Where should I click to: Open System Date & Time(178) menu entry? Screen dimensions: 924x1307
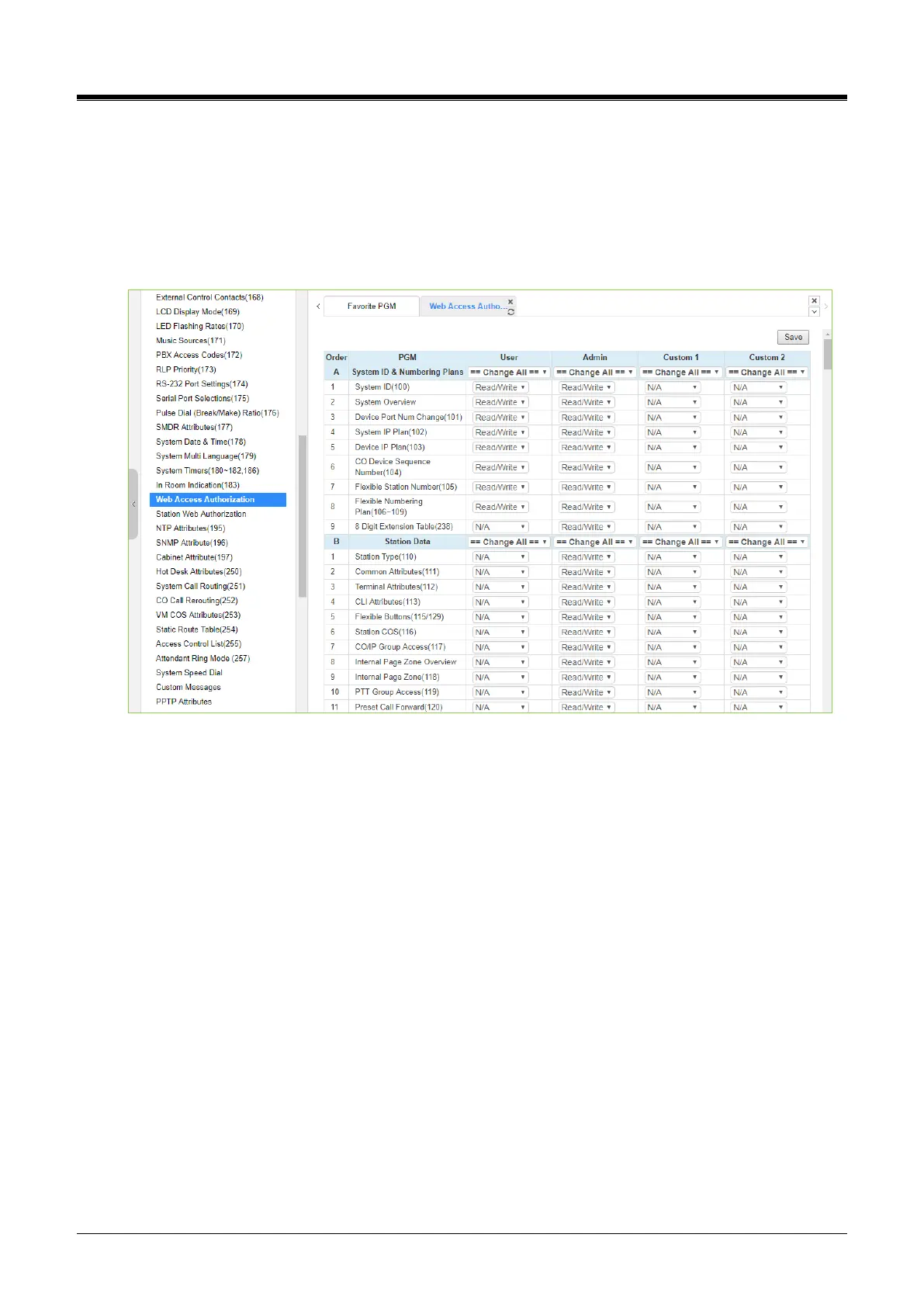pyautogui.click(x=201, y=442)
